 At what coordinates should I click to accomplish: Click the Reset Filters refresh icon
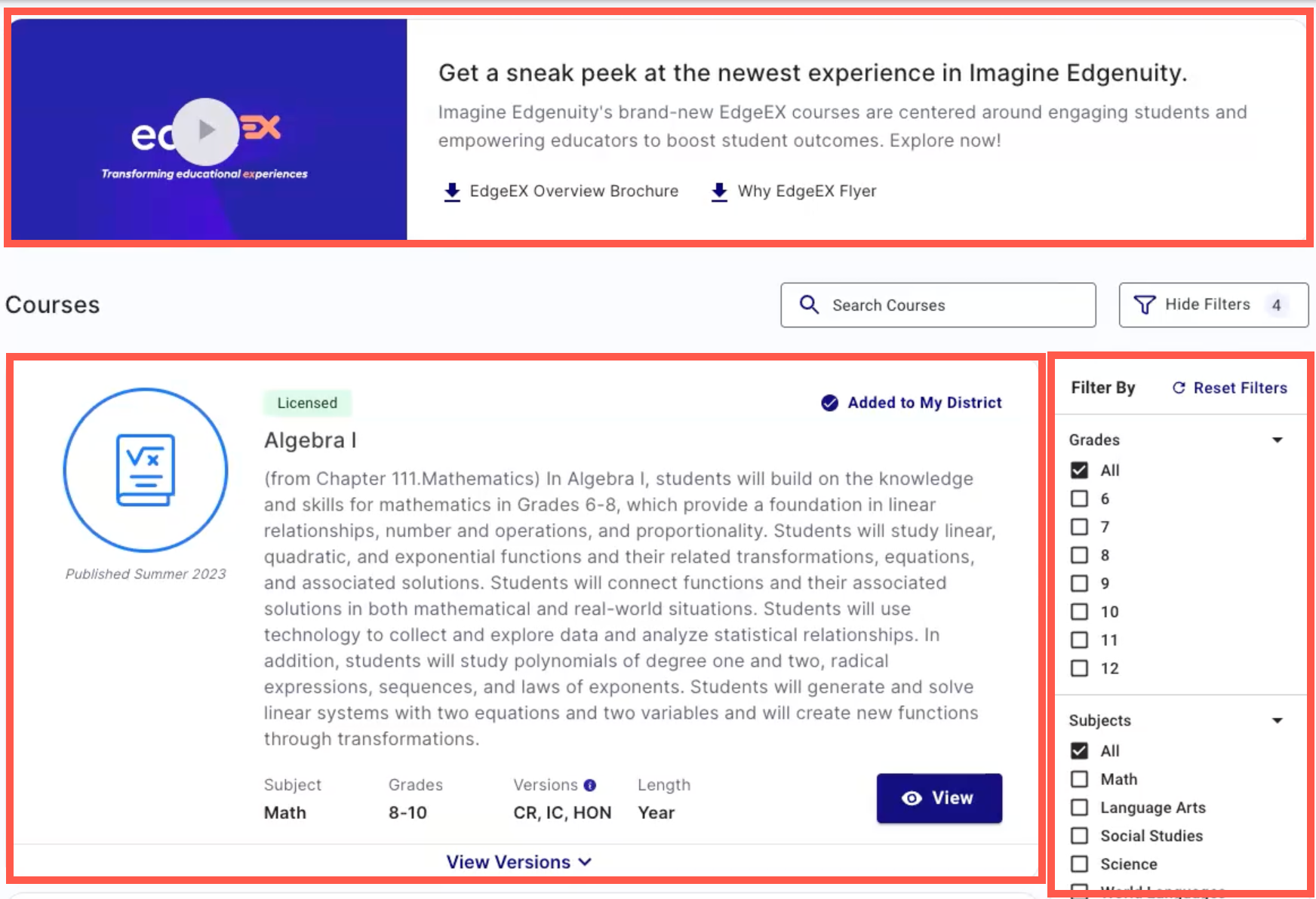[1178, 388]
